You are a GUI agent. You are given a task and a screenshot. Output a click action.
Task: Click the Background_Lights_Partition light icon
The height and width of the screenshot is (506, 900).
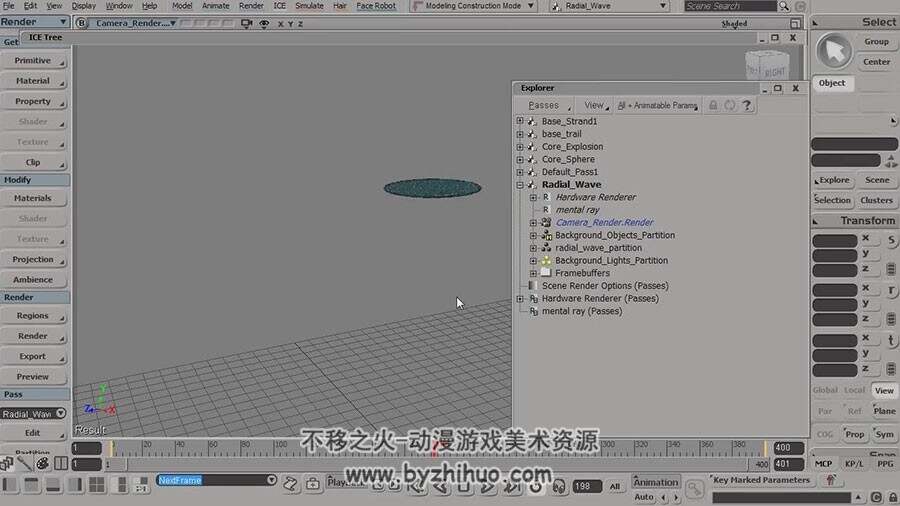point(546,260)
